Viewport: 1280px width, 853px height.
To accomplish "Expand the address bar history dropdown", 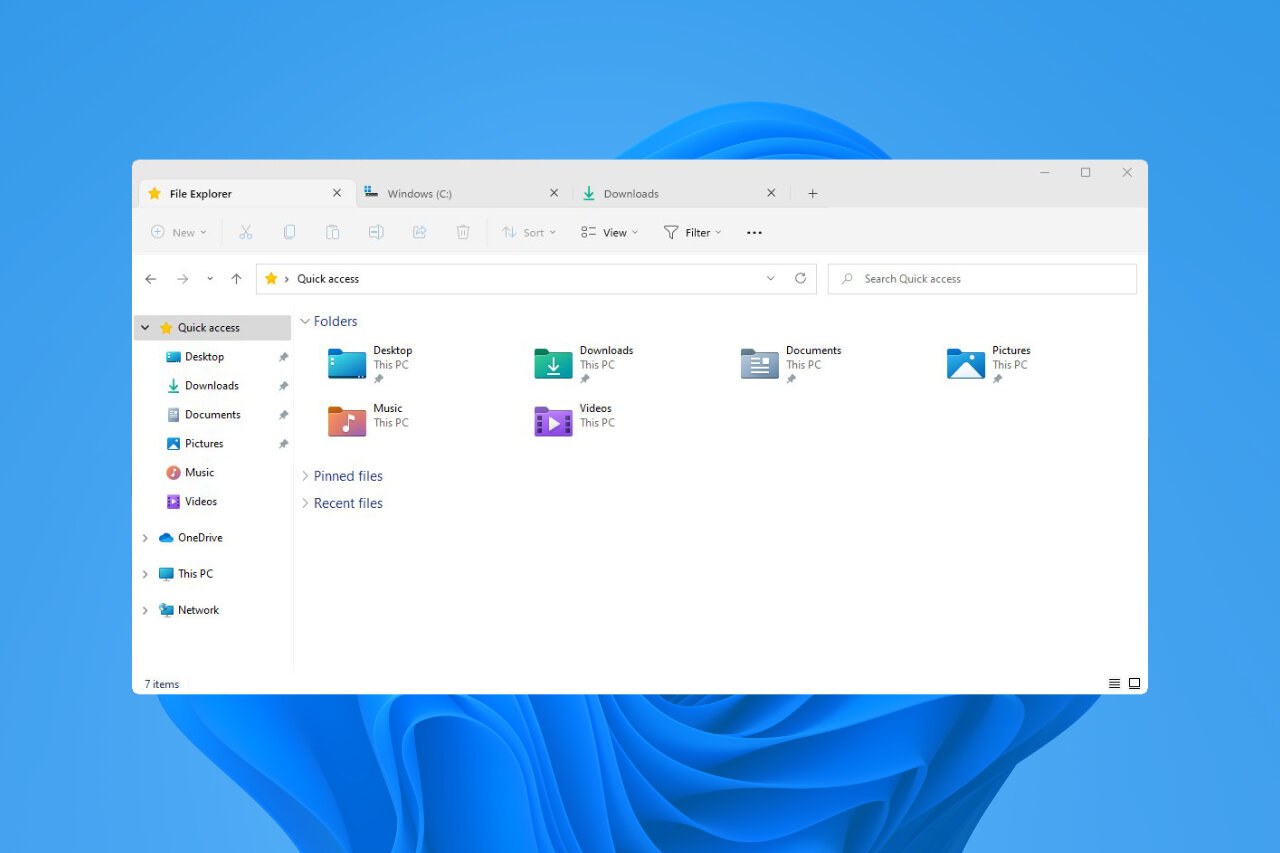I will click(770, 279).
